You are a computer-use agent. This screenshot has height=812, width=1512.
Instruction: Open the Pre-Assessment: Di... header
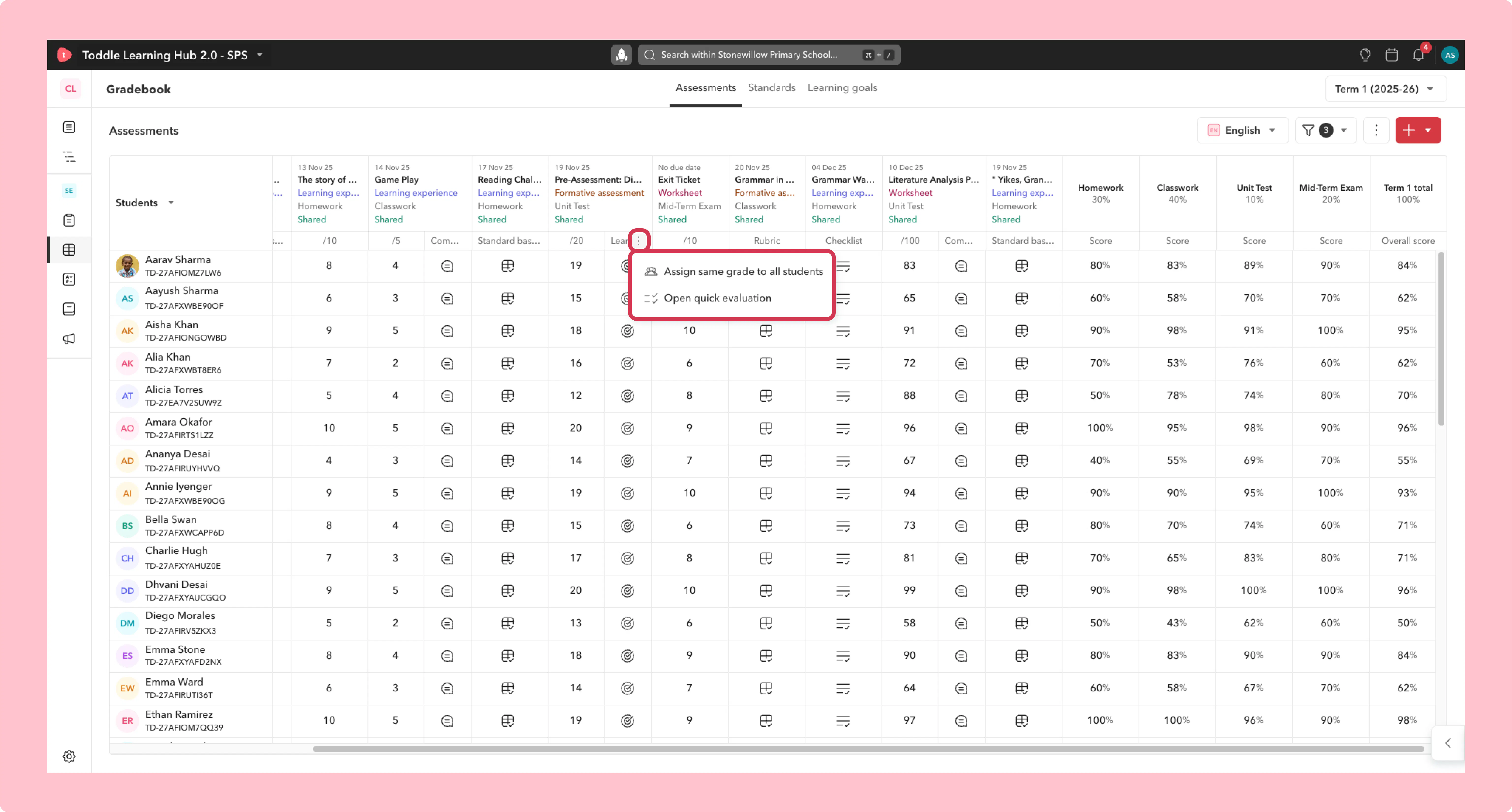coord(598,180)
